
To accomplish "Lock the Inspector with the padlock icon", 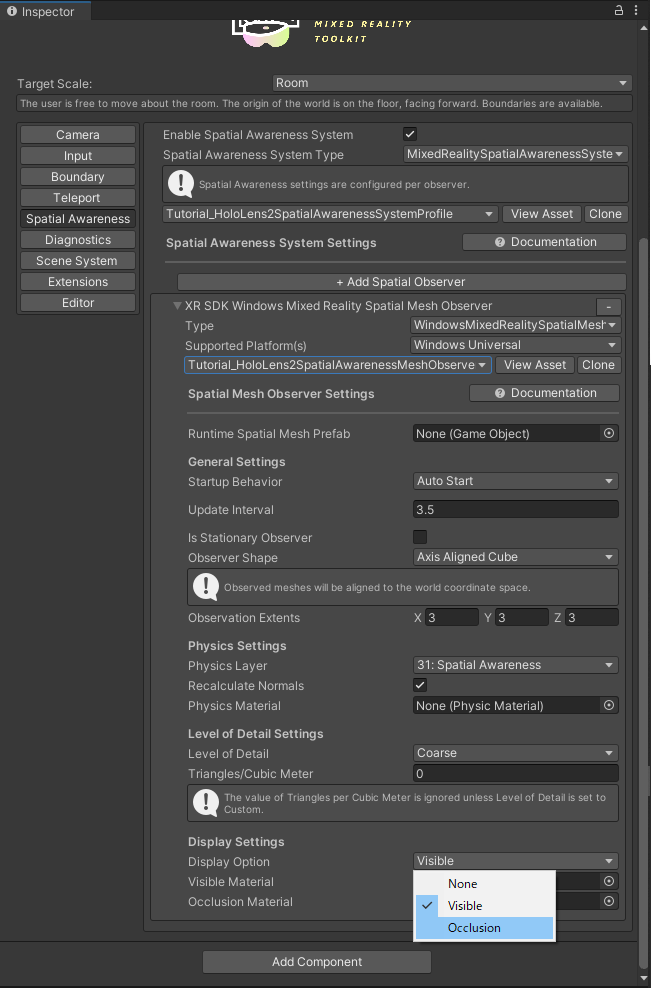I will [619, 10].
